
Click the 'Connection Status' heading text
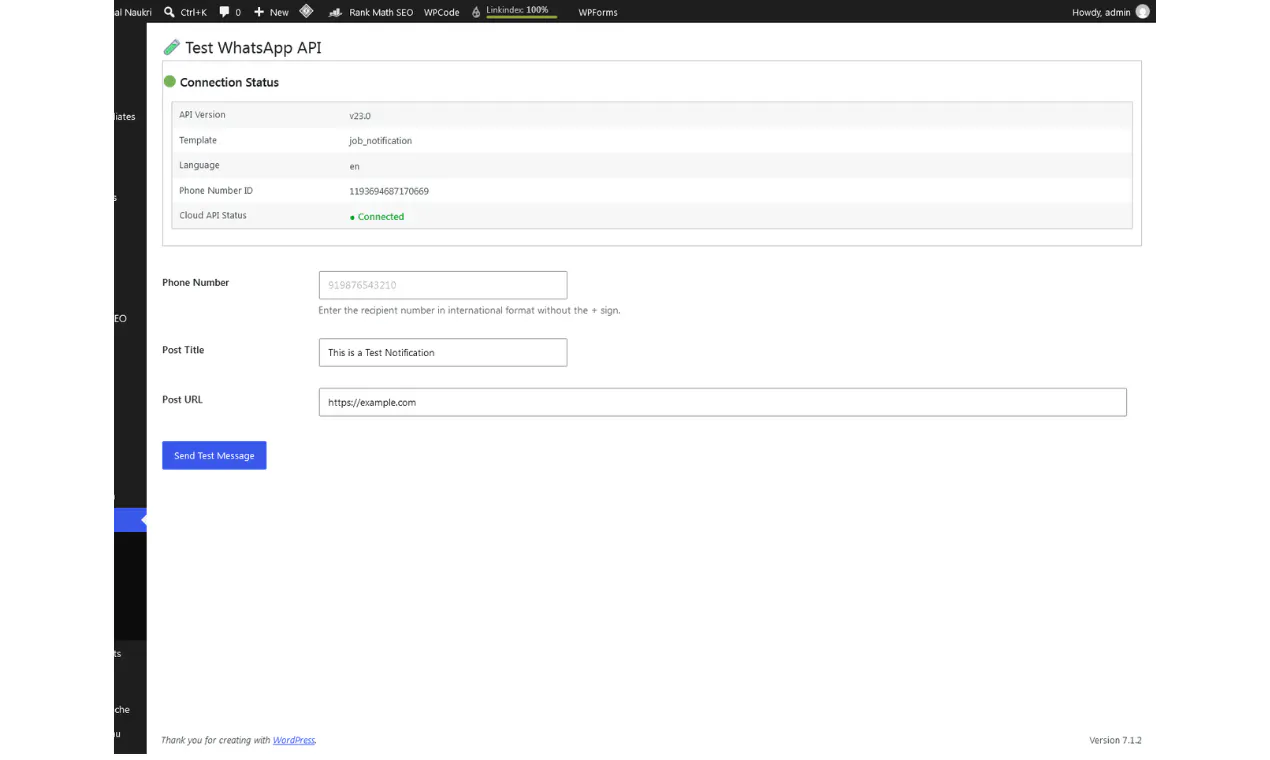pyautogui.click(x=229, y=82)
